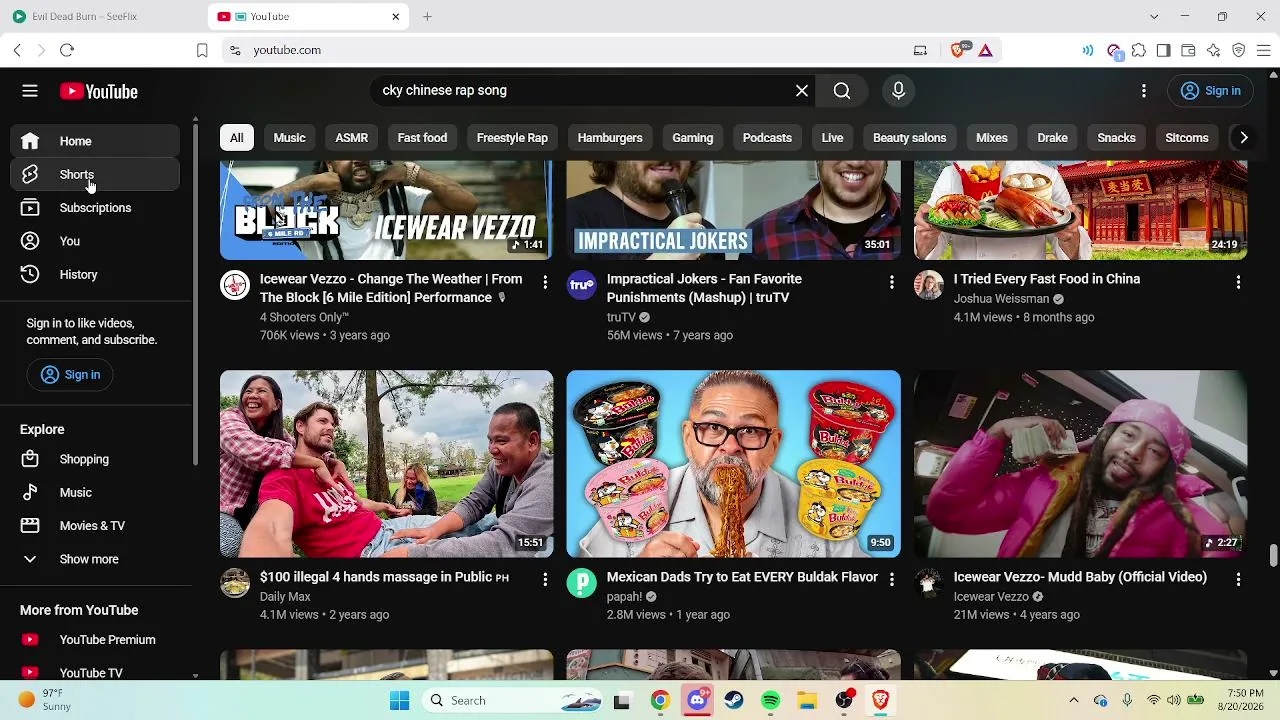This screenshot has width=1280, height=720.
Task: Open Discord from the taskbar
Action: coord(697,700)
